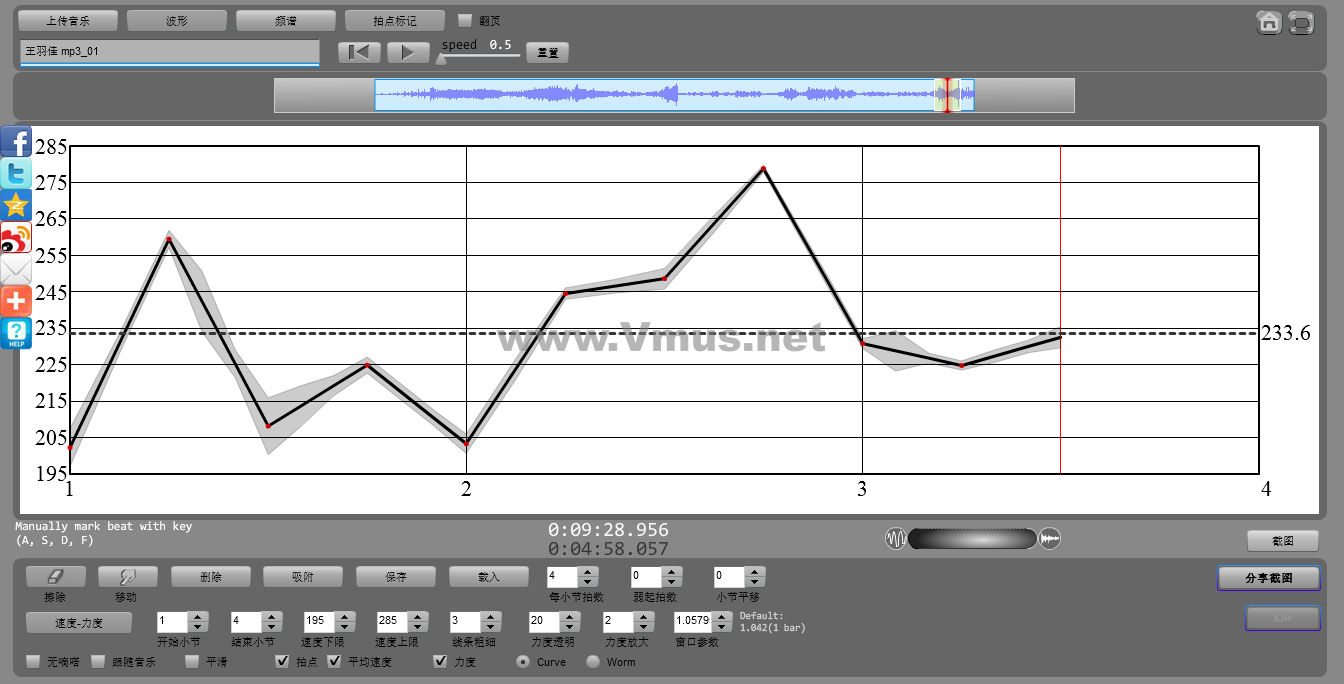Uncheck the 平均速度 average tempo checkbox
Image resolution: width=1344 pixels, height=684 pixels.
[335, 661]
